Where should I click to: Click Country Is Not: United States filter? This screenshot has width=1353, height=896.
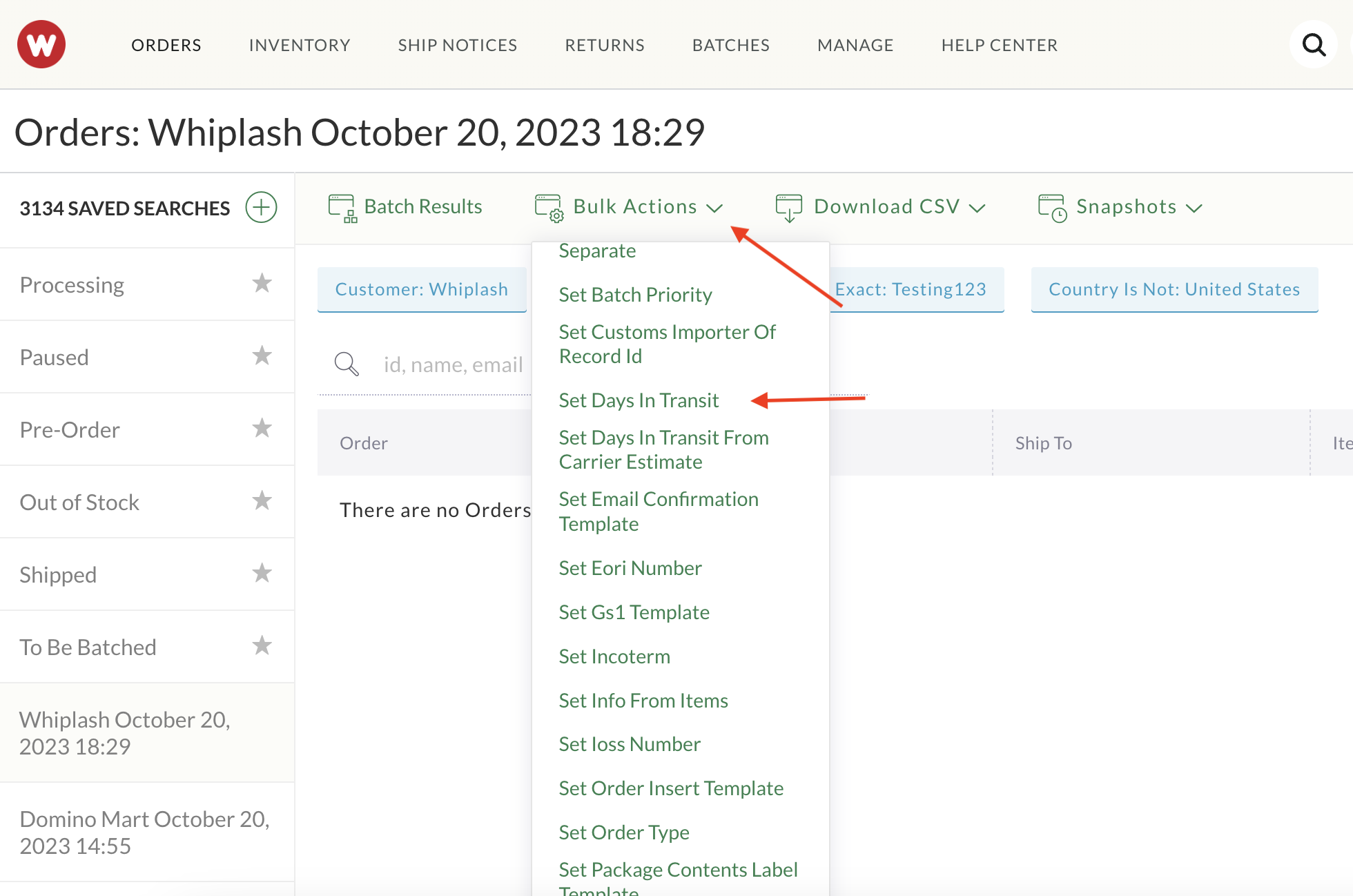(1174, 289)
